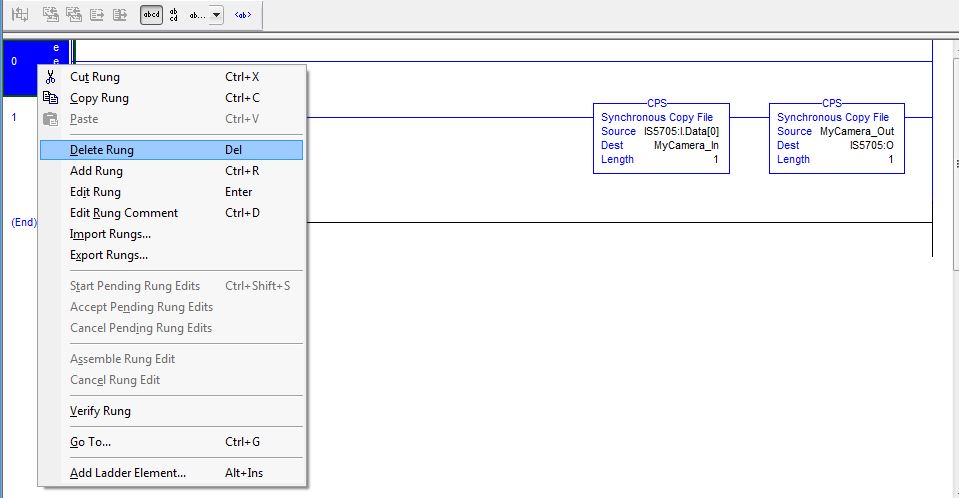Choose Add Rung in the context menu
This screenshot has height=498, width=959.
(x=96, y=171)
